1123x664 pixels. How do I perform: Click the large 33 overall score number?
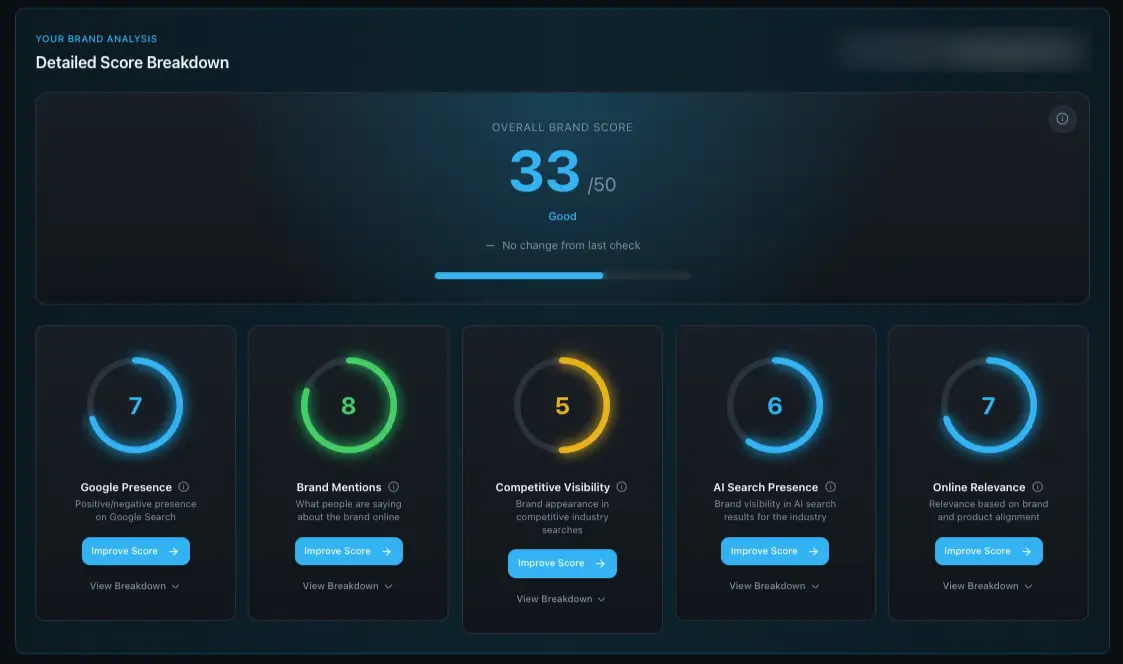pos(544,171)
